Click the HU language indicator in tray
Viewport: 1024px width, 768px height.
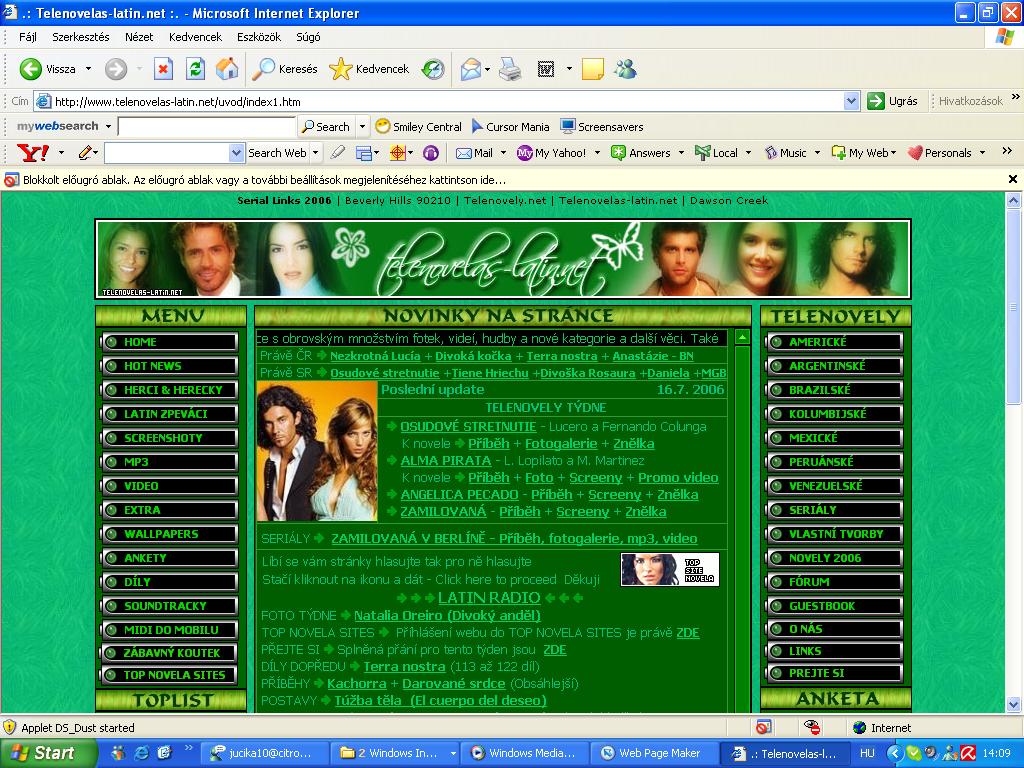(867, 753)
